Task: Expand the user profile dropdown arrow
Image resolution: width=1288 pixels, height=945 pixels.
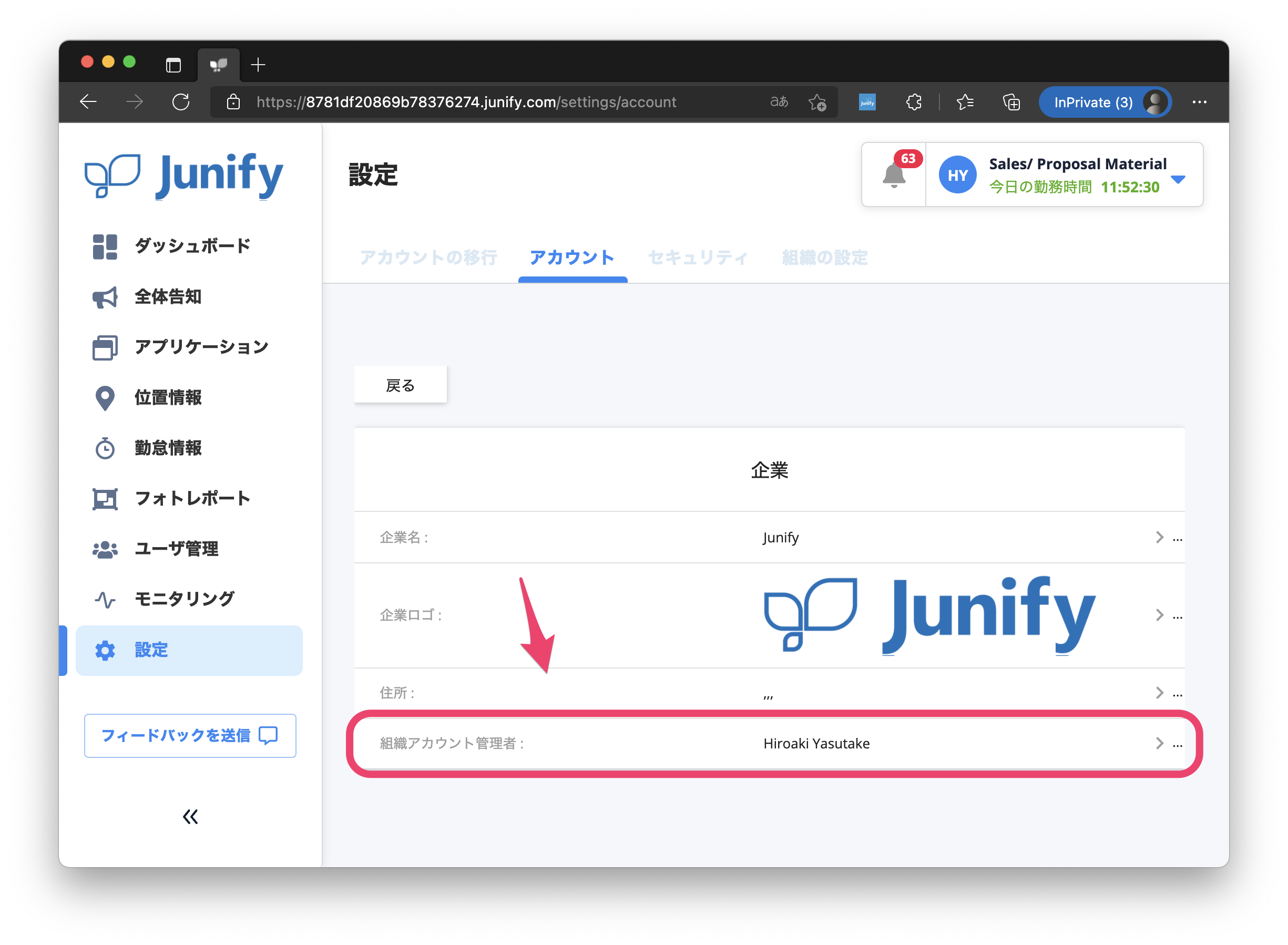Action: click(x=1178, y=180)
